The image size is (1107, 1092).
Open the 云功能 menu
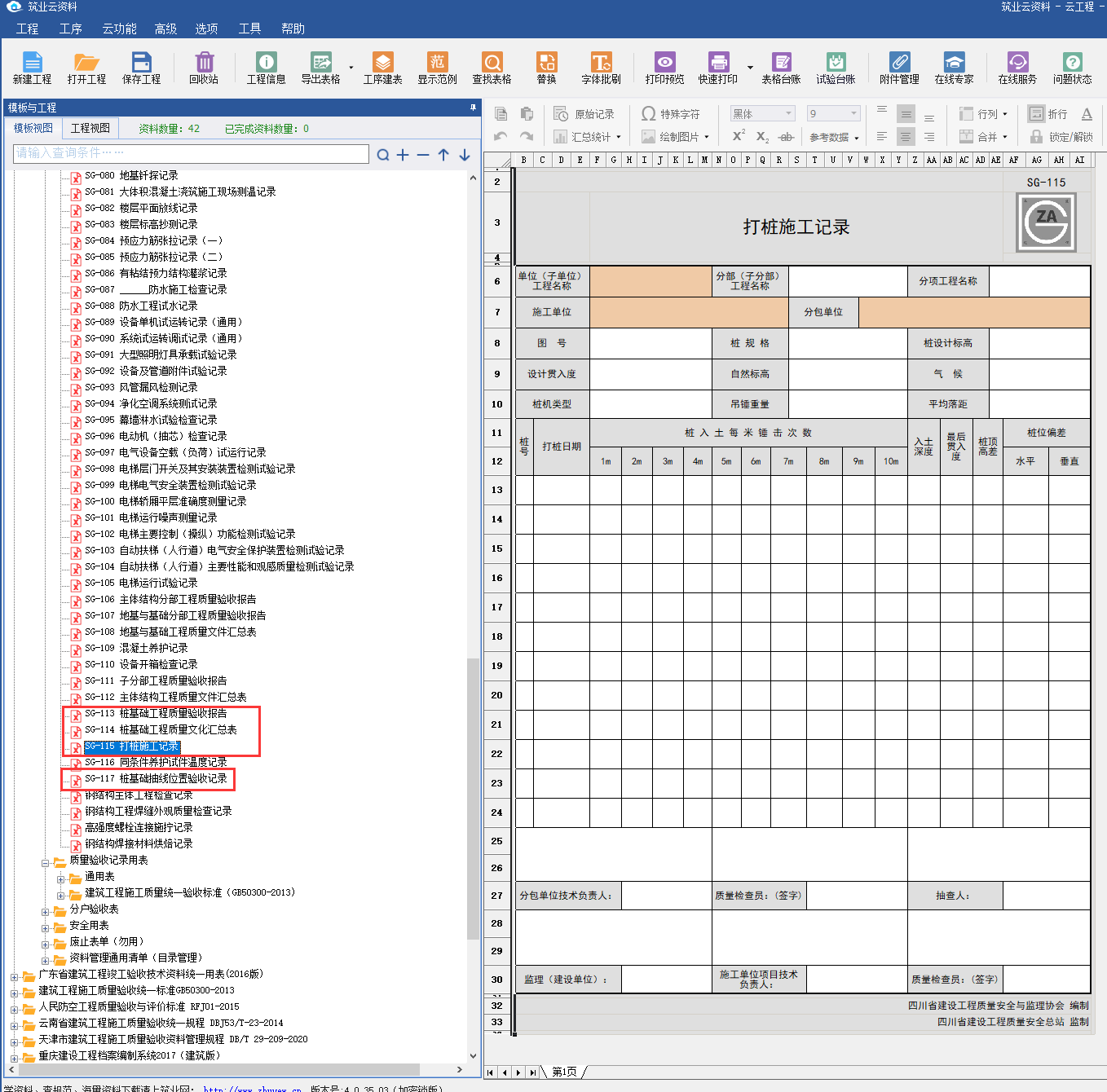[119, 29]
